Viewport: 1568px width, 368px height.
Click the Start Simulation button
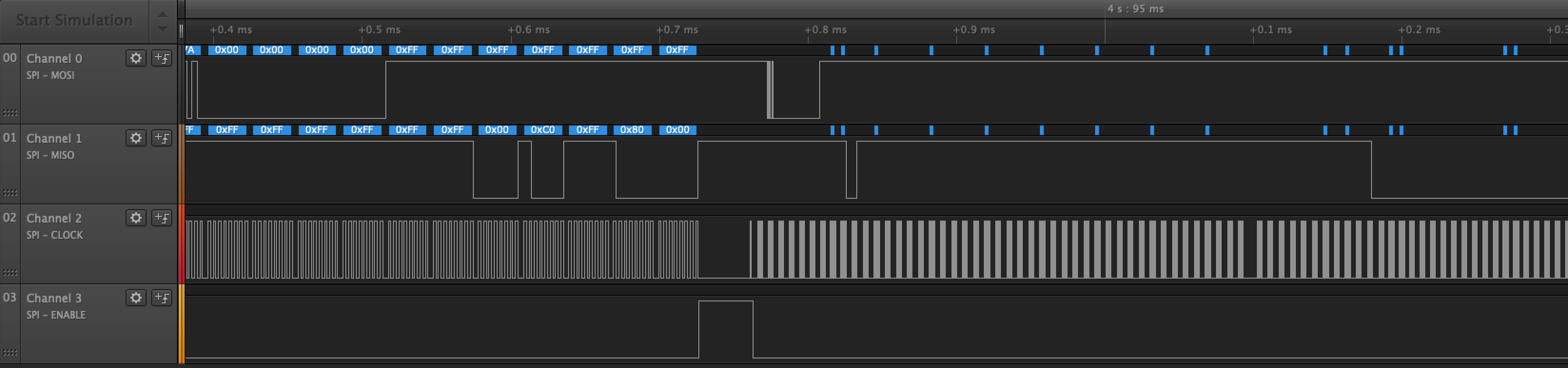(x=74, y=20)
